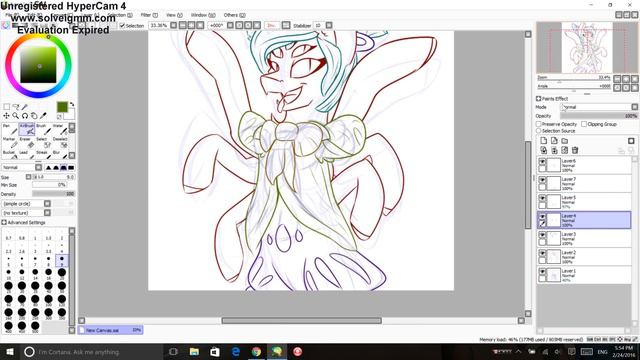This screenshot has height=360, width=640.
Task: Select Layer4 in the layer list
Action: 584,220
